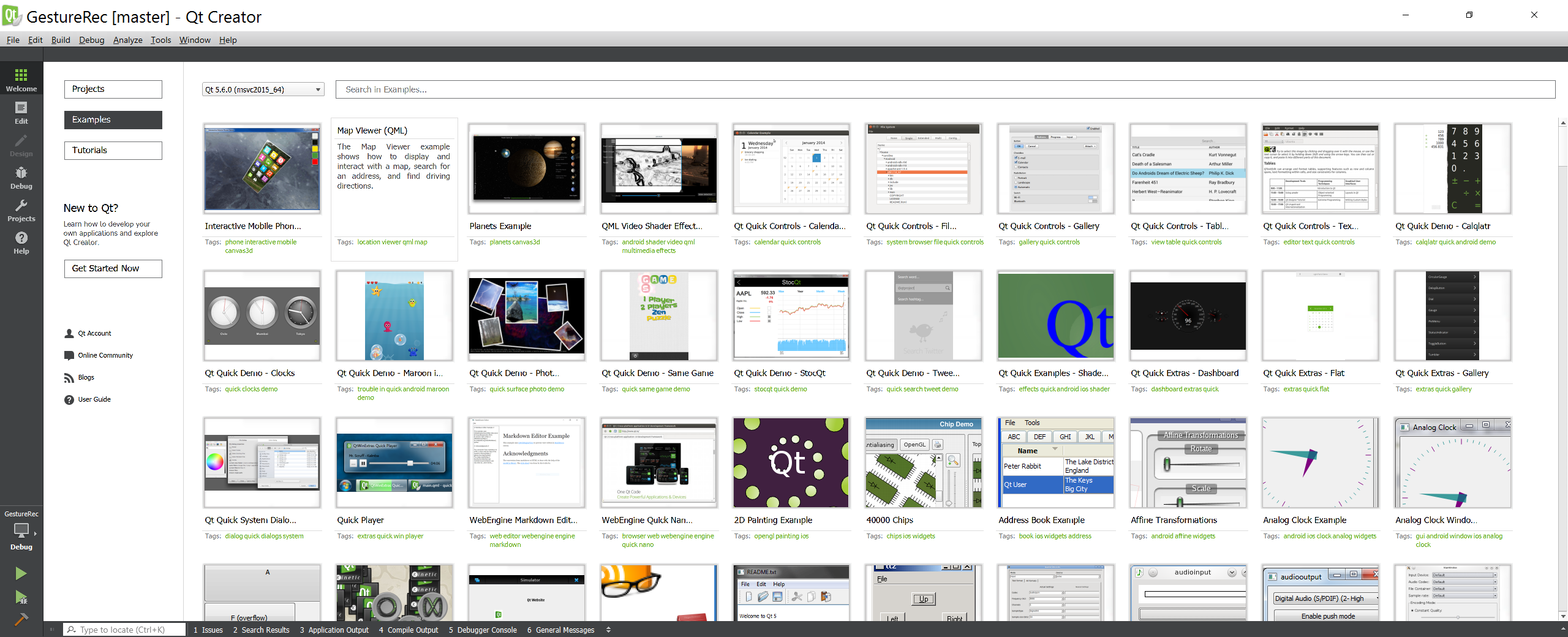The image size is (1568, 637).
Task: Open the Projects mode with wrench icon
Action: [21, 210]
